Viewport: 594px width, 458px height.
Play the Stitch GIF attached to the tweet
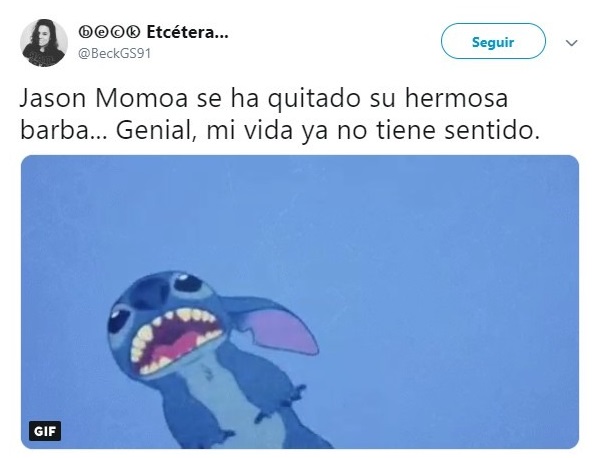[x=300, y=302]
